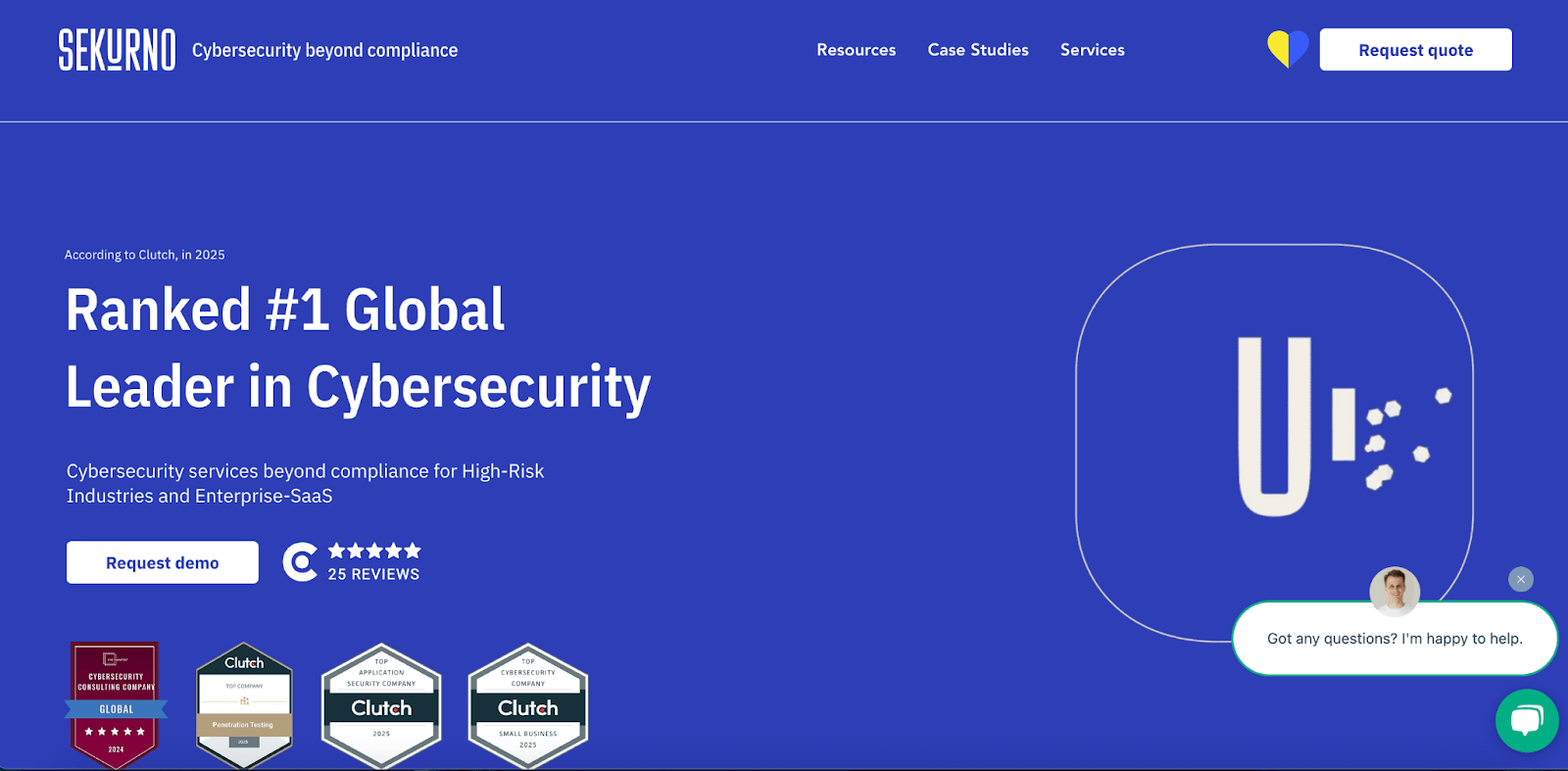Click the Clutch Top Cybersecurity Company Small Business badge
The width and height of the screenshot is (1568, 771).
pyautogui.click(x=528, y=705)
